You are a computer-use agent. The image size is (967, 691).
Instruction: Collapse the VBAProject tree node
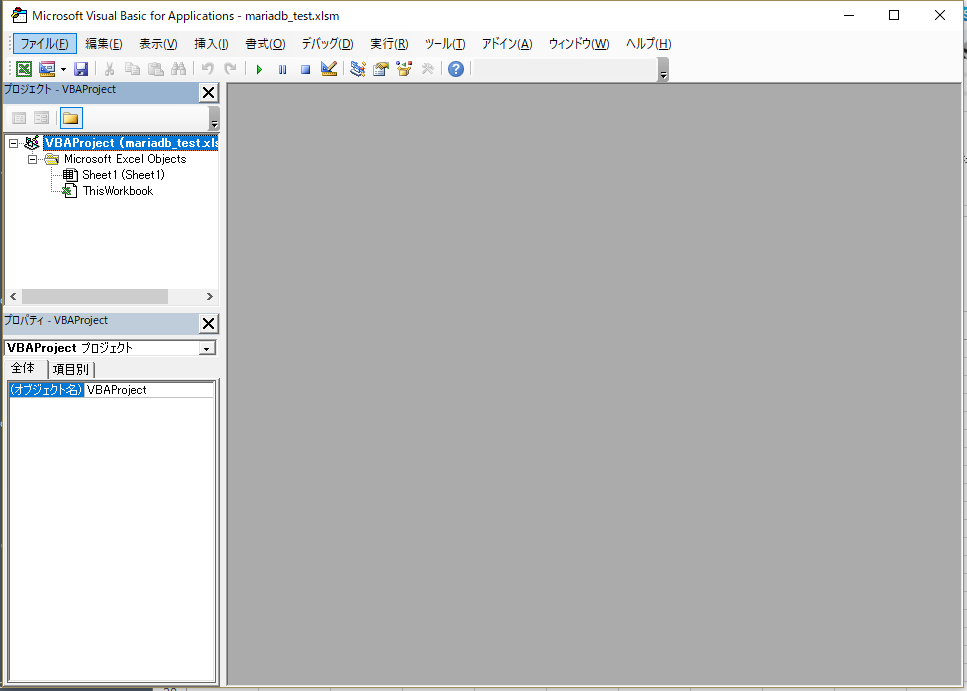click(x=14, y=143)
